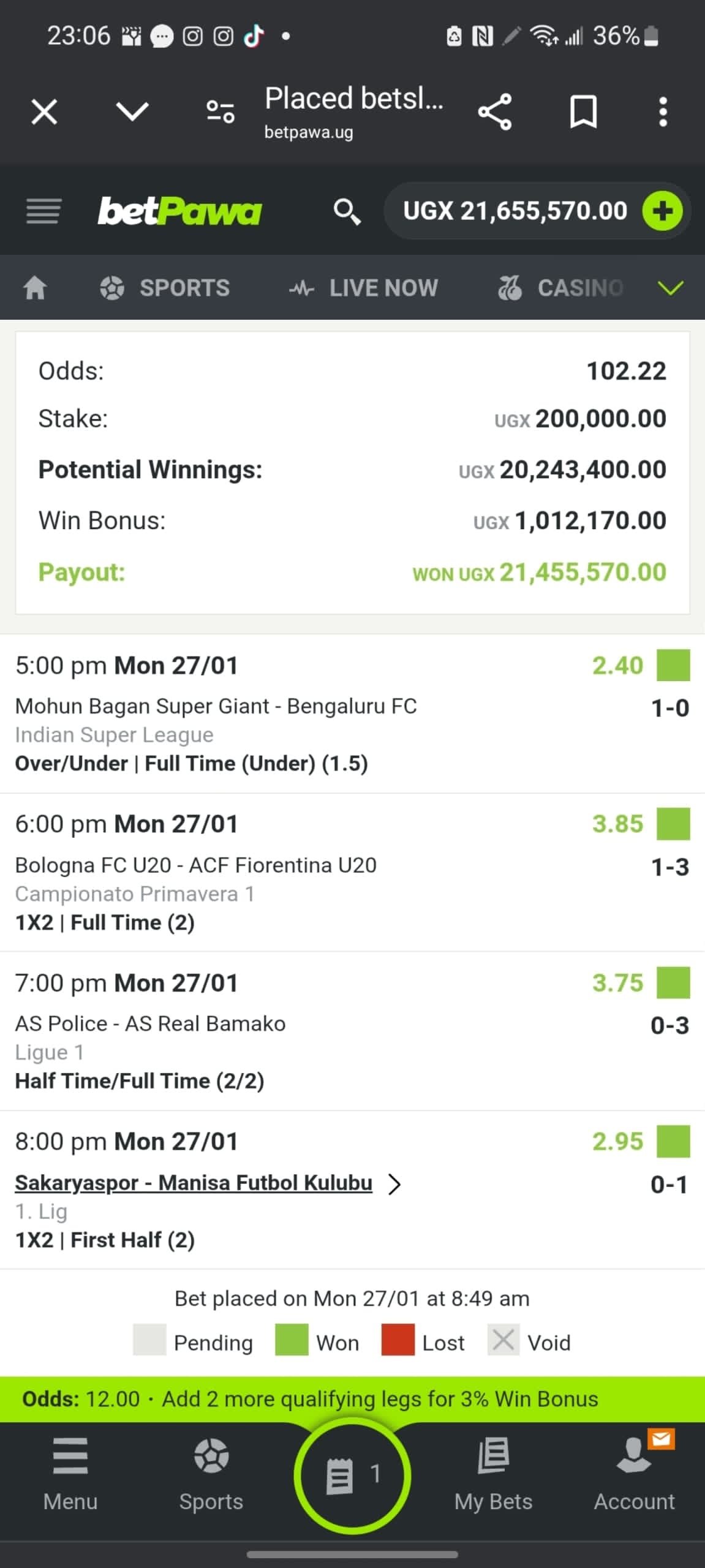The height and width of the screenshot is (1568, 705).
Task: Expand Sakaryaspor match details arrow
Action: click(x=395, y=1184)
